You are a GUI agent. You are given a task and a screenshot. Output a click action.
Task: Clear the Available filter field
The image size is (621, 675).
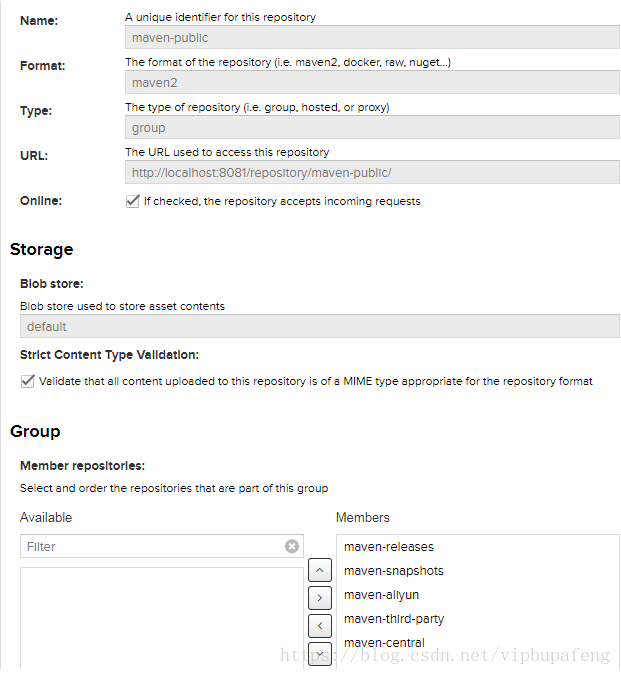[292, 546]
